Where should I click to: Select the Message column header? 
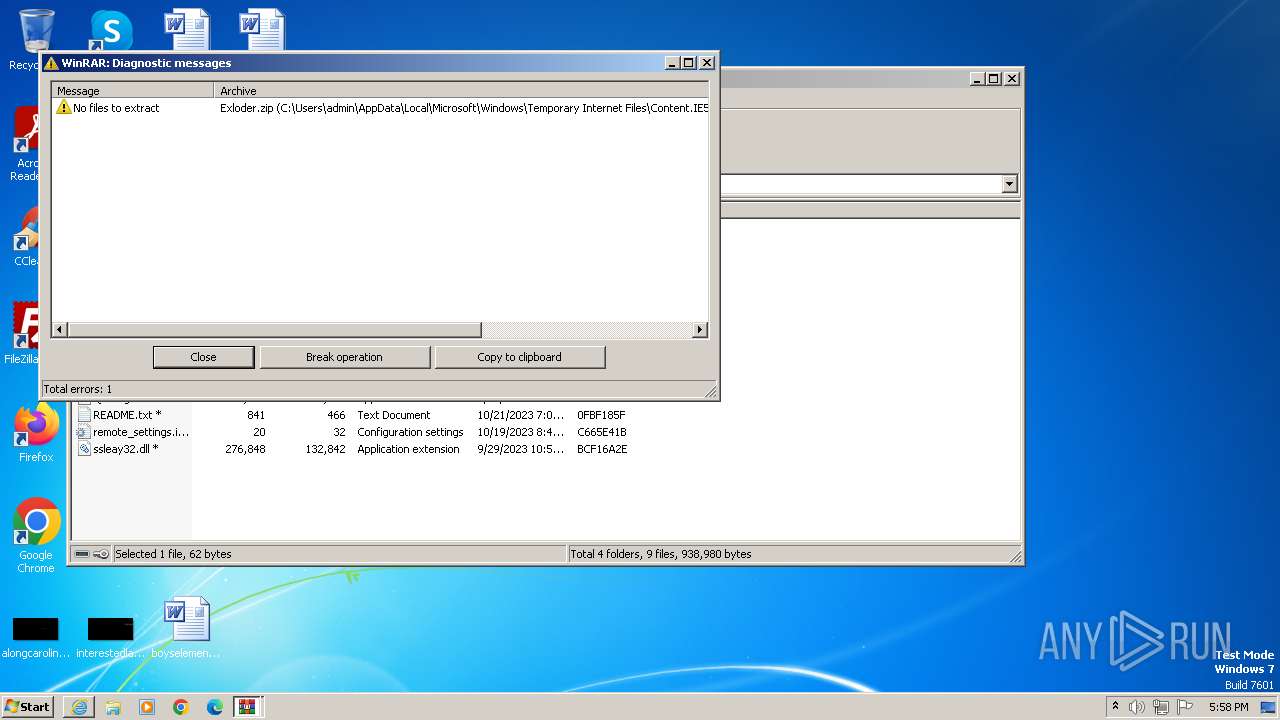(x=133, y=91)
